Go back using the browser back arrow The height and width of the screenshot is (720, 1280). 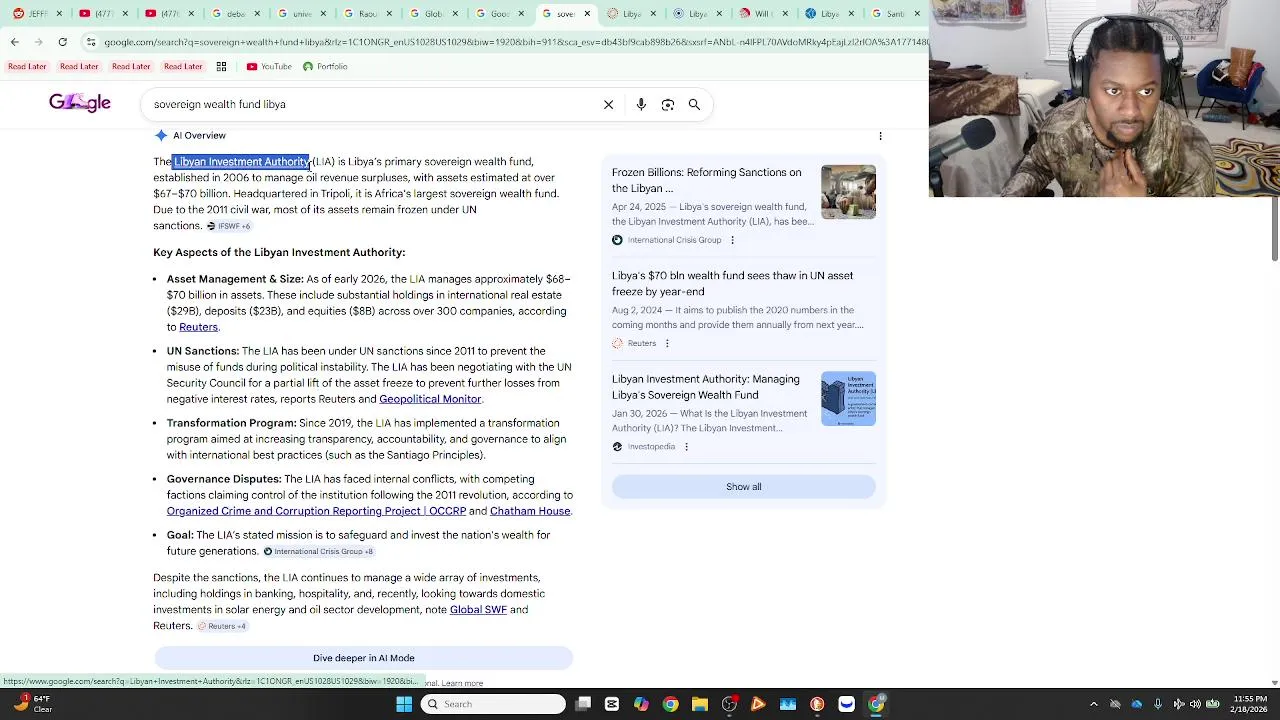click(x=14, y=42)
